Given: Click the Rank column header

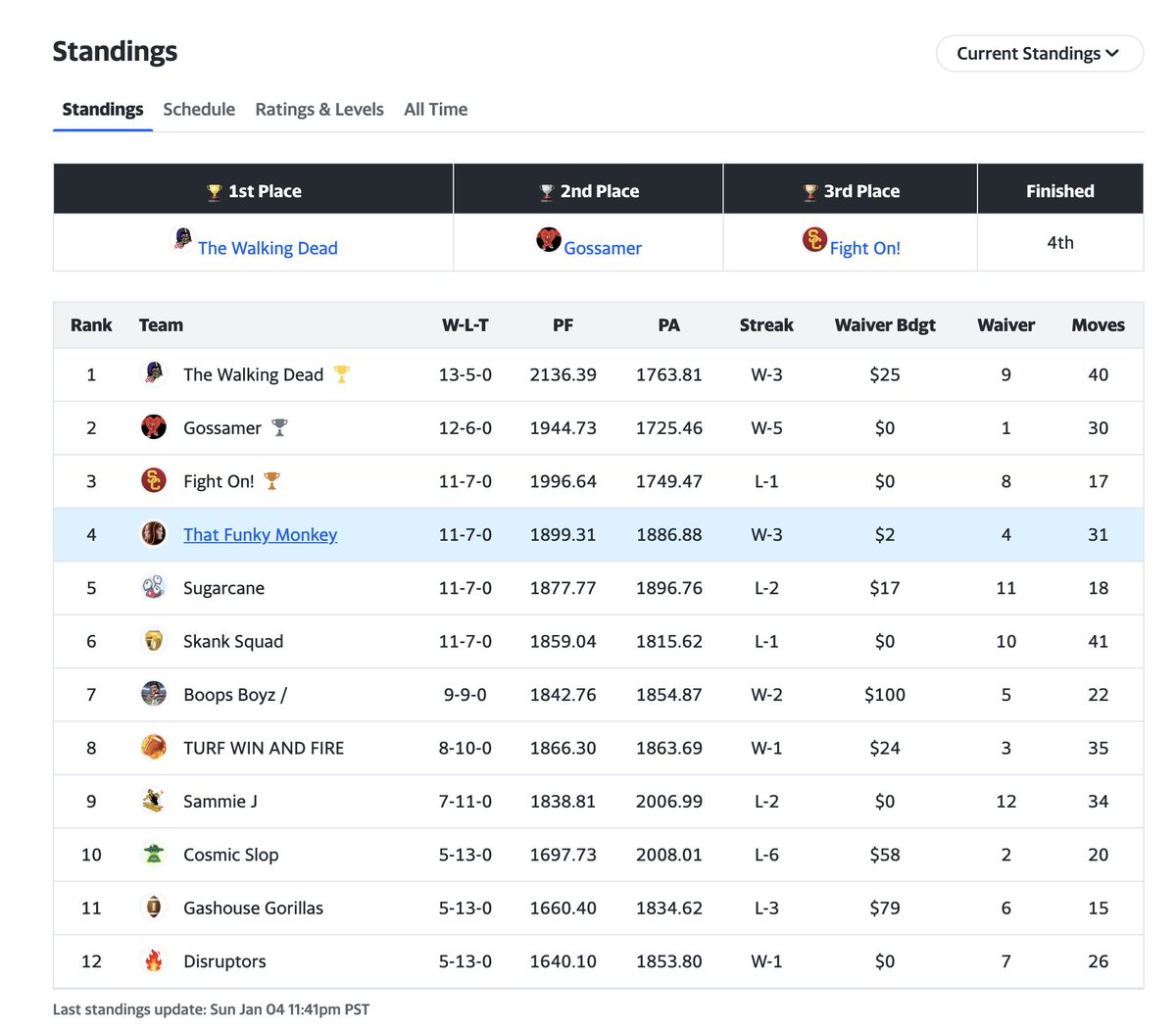Looking at the screenshot, I should tap(91, 325).
